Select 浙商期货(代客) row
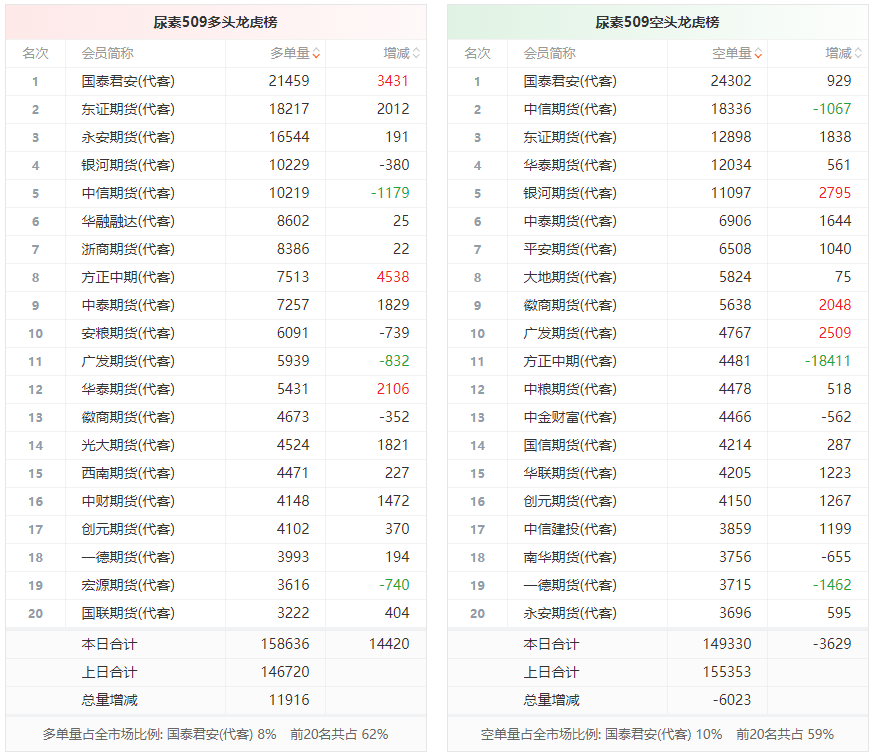The image size is (875, 756). tap(216, 249)
